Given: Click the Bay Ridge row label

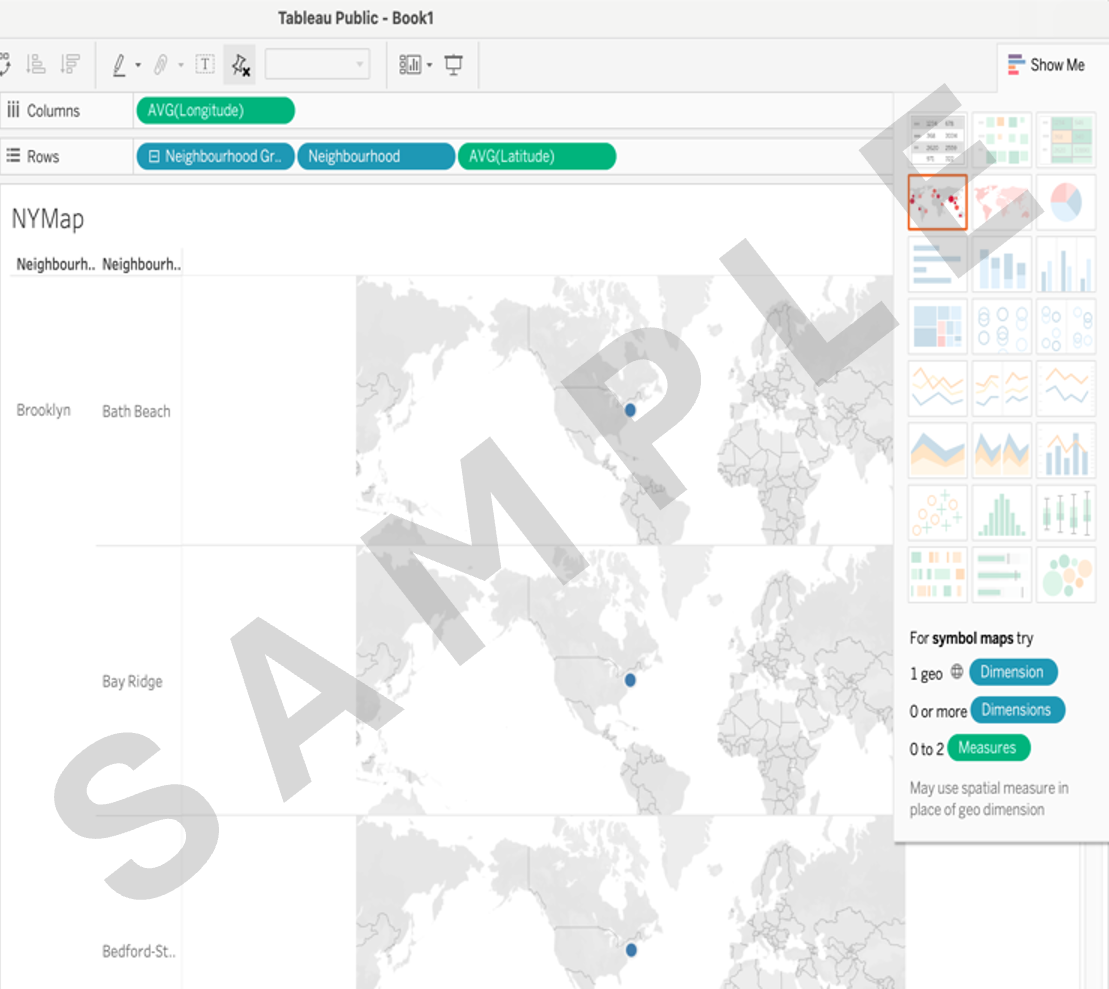Looking at the screenshot, I should click(x=132, y=682).
